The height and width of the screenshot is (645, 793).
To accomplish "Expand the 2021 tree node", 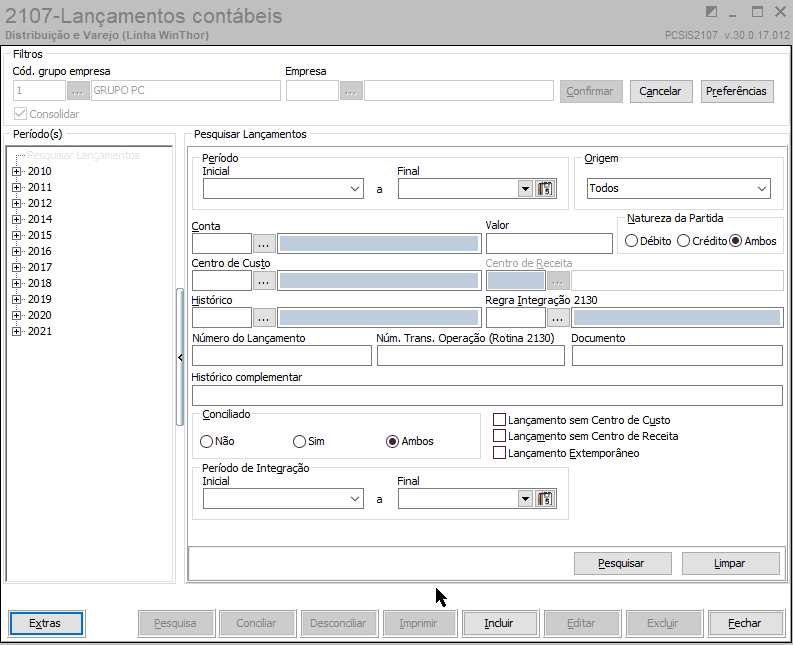I will click(x=17, y=331).
